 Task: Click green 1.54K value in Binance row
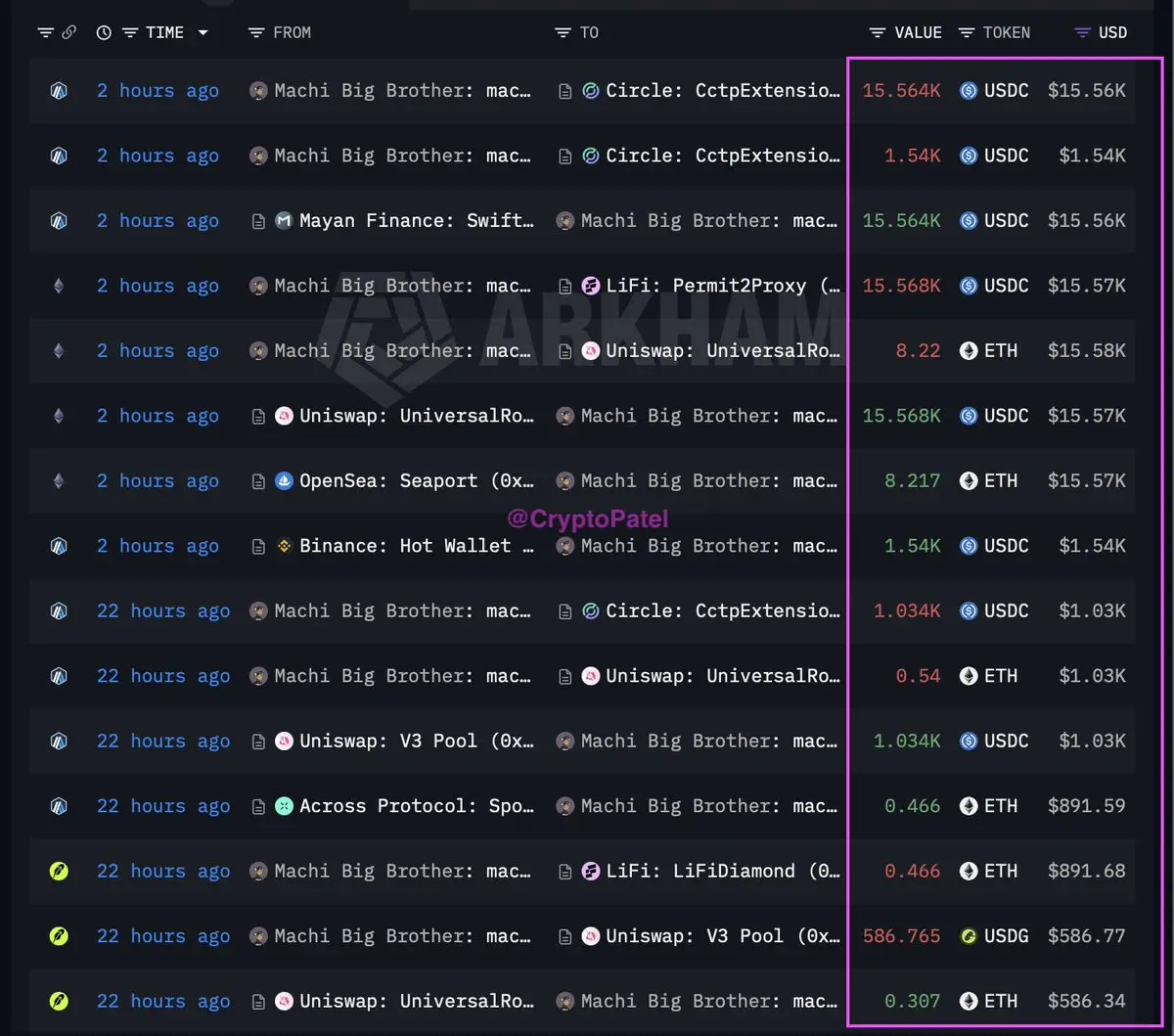point(912,546)
